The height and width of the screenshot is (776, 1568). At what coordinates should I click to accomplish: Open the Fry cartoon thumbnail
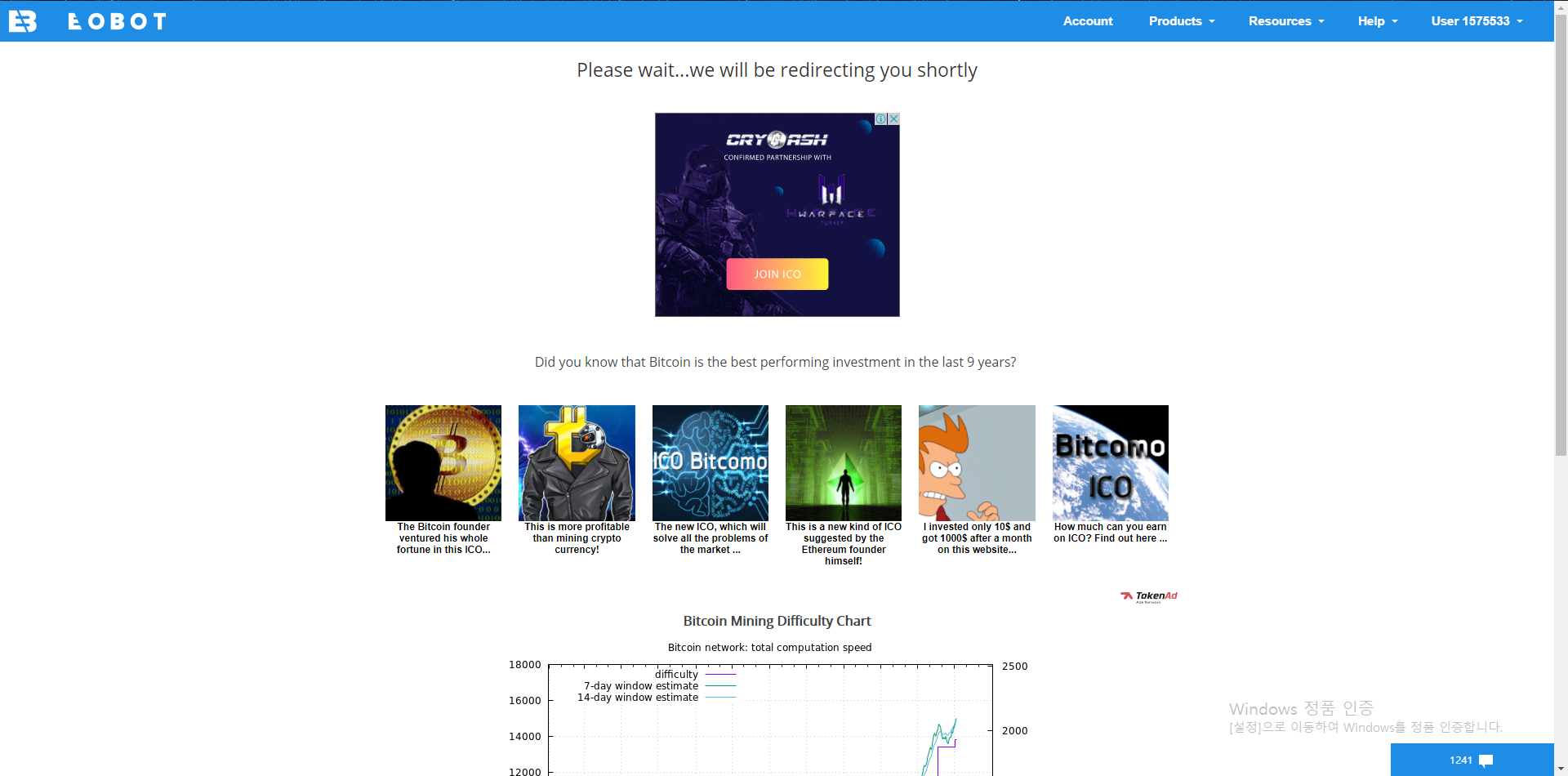[x=977, y=463]
